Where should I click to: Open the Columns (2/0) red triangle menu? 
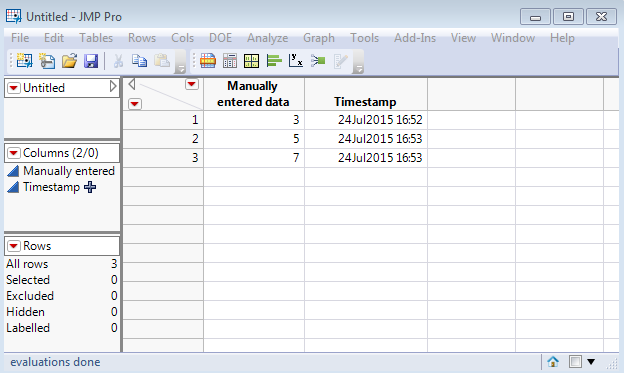tap(14, 153)
